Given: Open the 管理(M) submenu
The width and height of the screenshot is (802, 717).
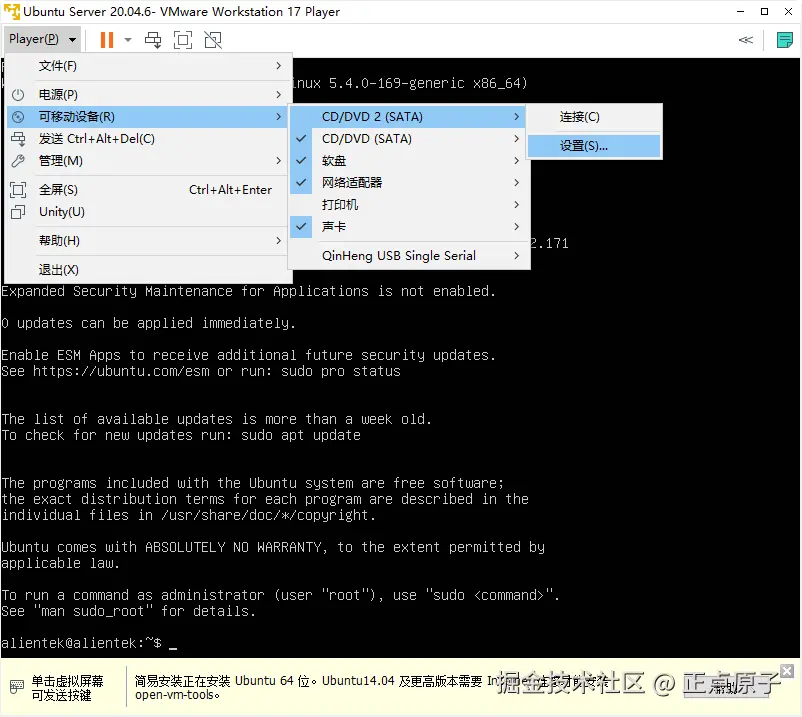Looking at the screenshot, I should 148,161.
